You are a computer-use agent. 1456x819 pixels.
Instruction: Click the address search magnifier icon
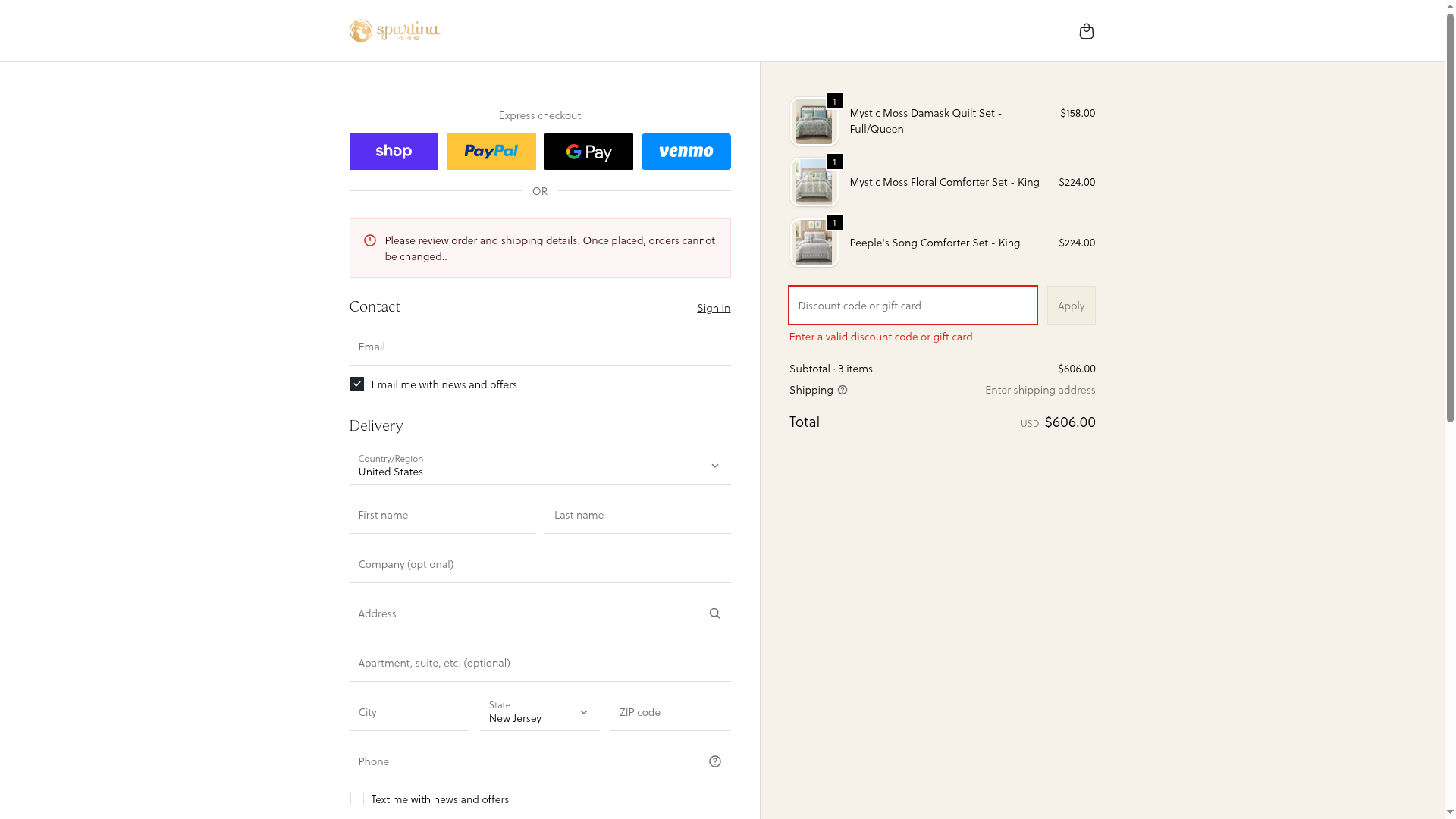tap(714, 613)
